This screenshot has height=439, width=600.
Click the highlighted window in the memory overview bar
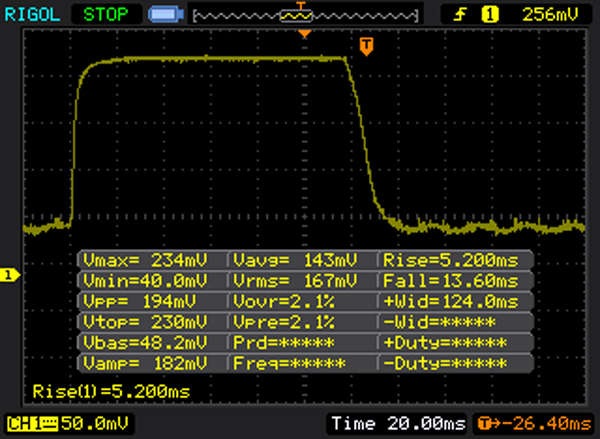click(297, 16)
